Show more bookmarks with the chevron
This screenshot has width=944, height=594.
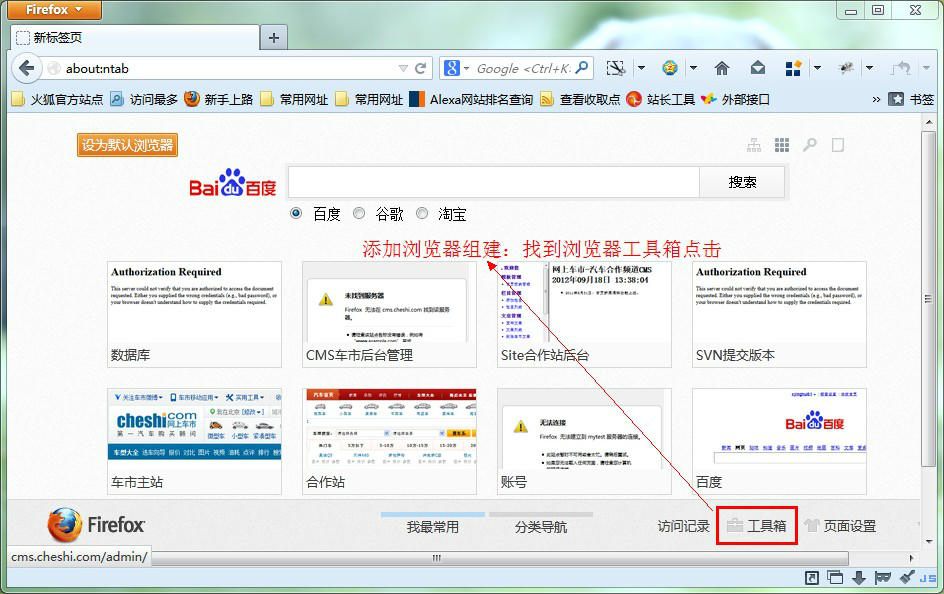click(x=876, y=99)
